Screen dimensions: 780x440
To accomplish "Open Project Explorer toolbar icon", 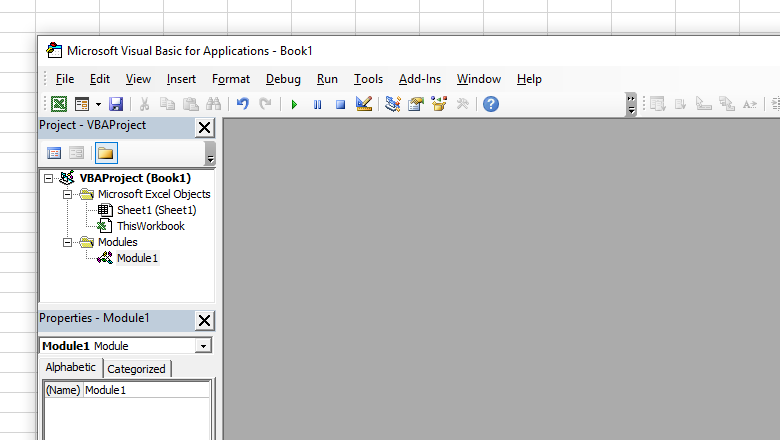I will (393, 104).
